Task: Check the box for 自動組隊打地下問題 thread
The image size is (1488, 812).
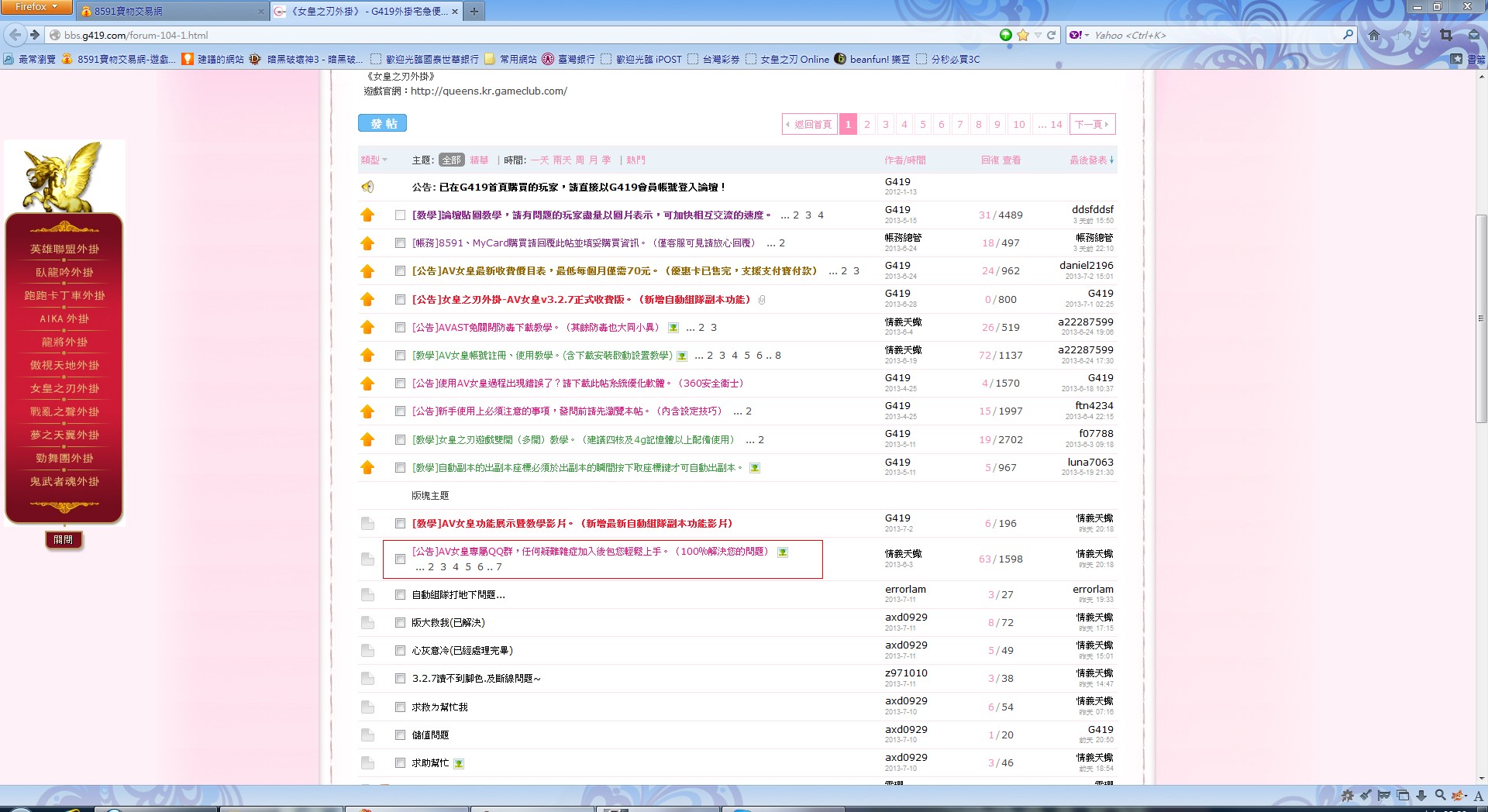Action: tap(400, 595)
